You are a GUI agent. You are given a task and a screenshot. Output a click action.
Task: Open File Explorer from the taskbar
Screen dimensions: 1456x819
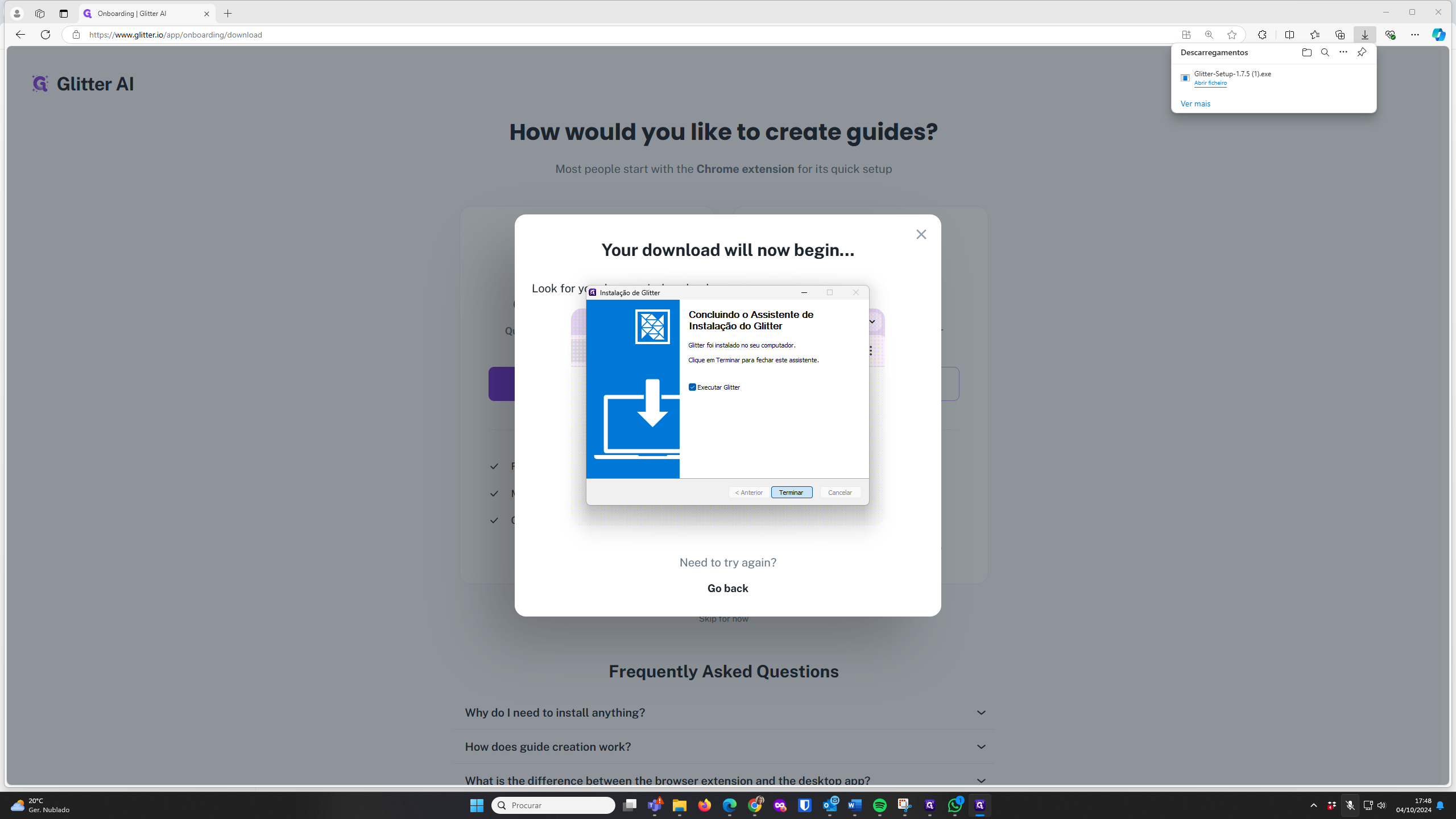(680, 805)
